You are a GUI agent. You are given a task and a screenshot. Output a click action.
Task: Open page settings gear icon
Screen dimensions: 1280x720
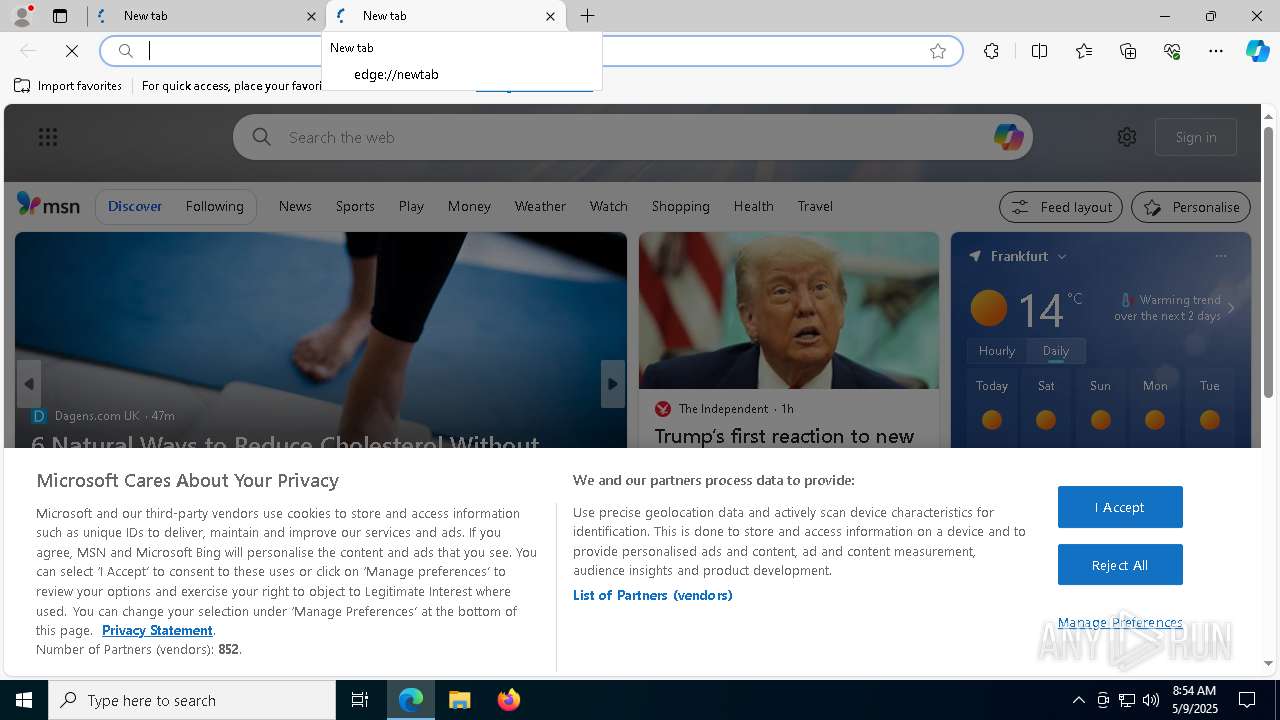pos(1127,137)
